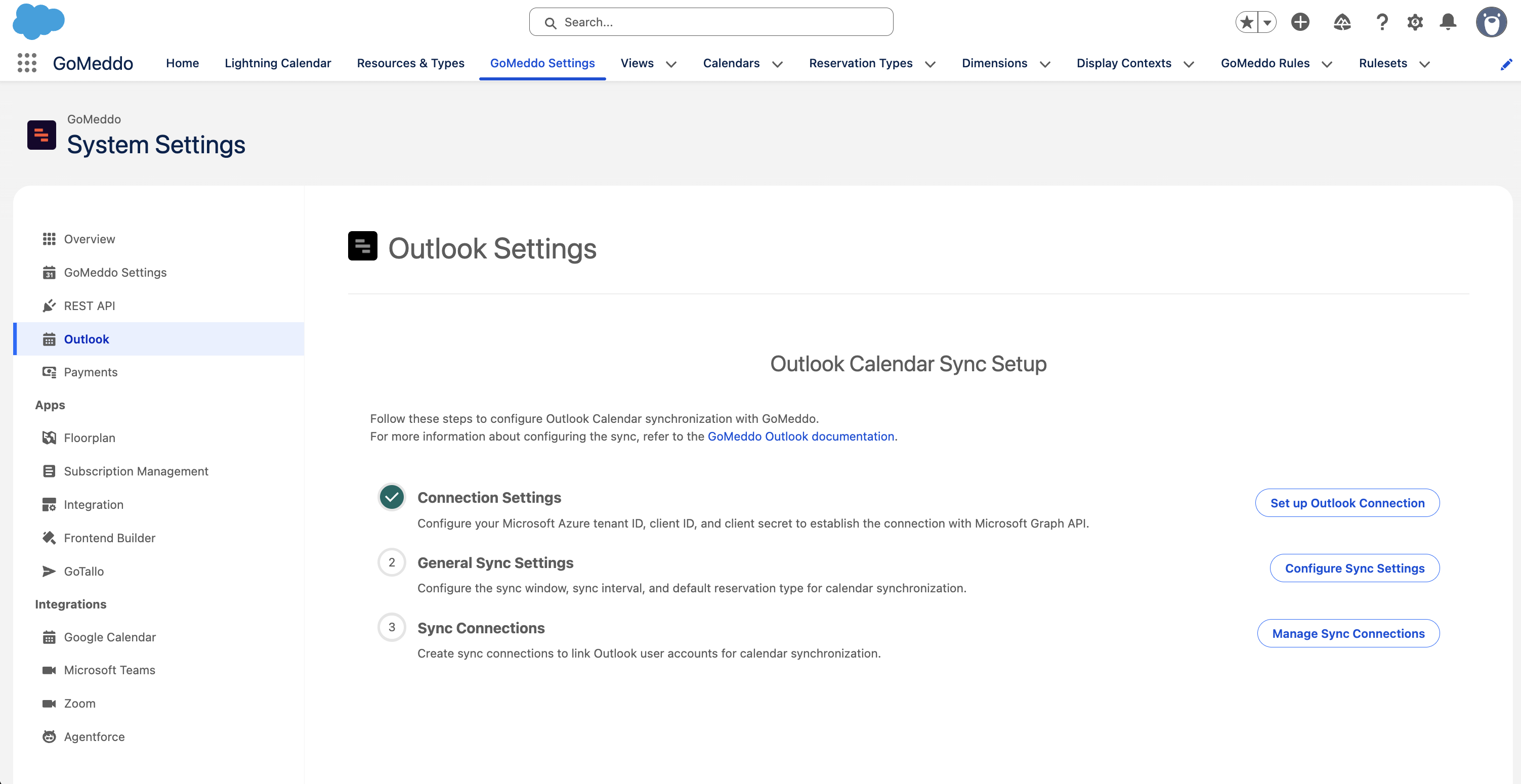Image resolution: width=1521 pixels, height=784 pixels.
Task: Open the Global Actions plus icon
Action: (1300, 22)
